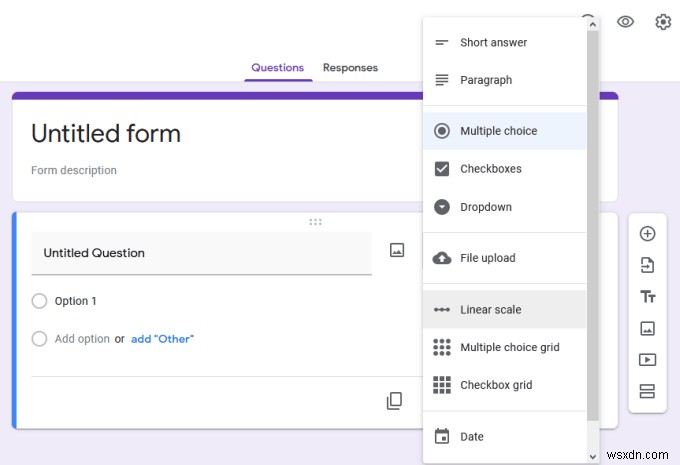Click the add "Other" link
680x465 pixels.
162,339
